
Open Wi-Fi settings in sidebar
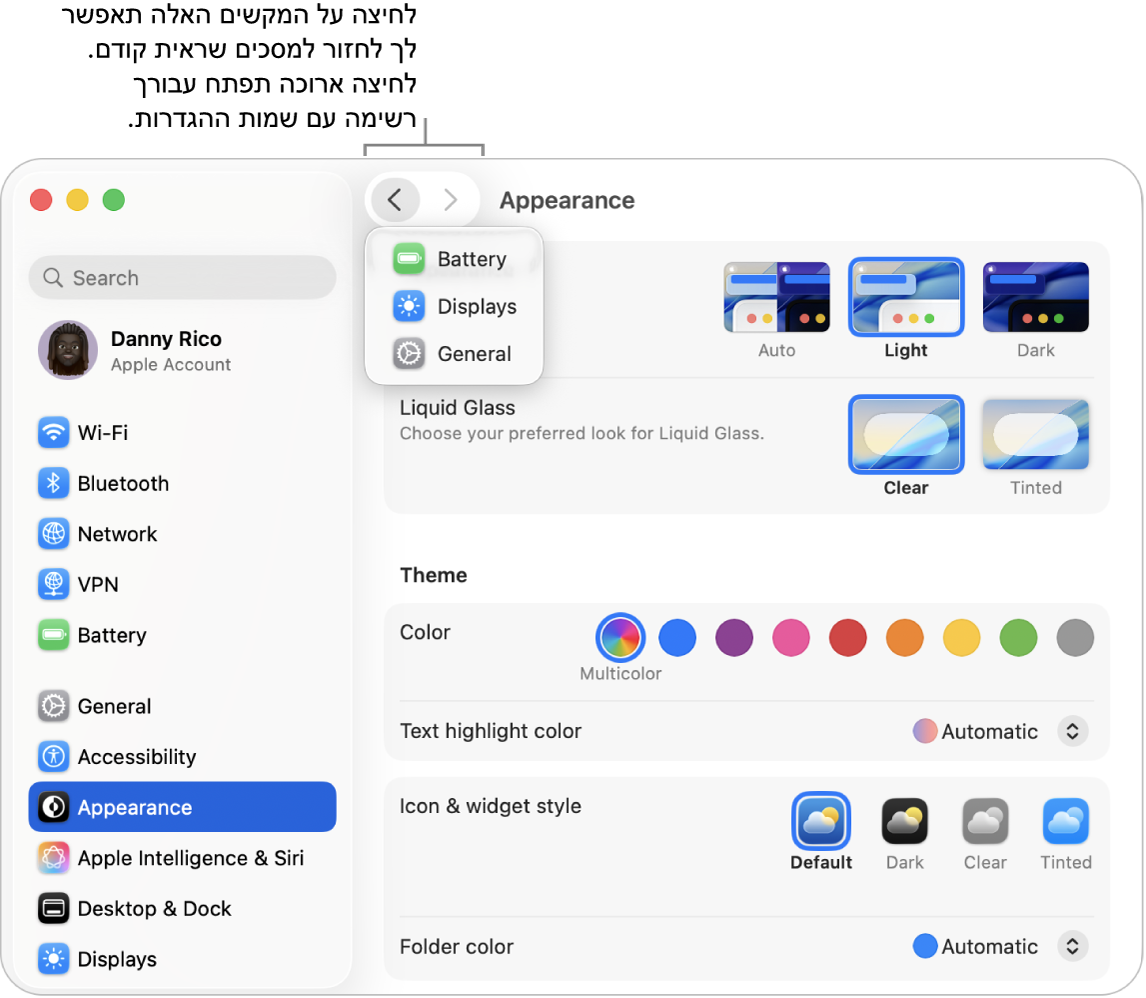(182, 433)
